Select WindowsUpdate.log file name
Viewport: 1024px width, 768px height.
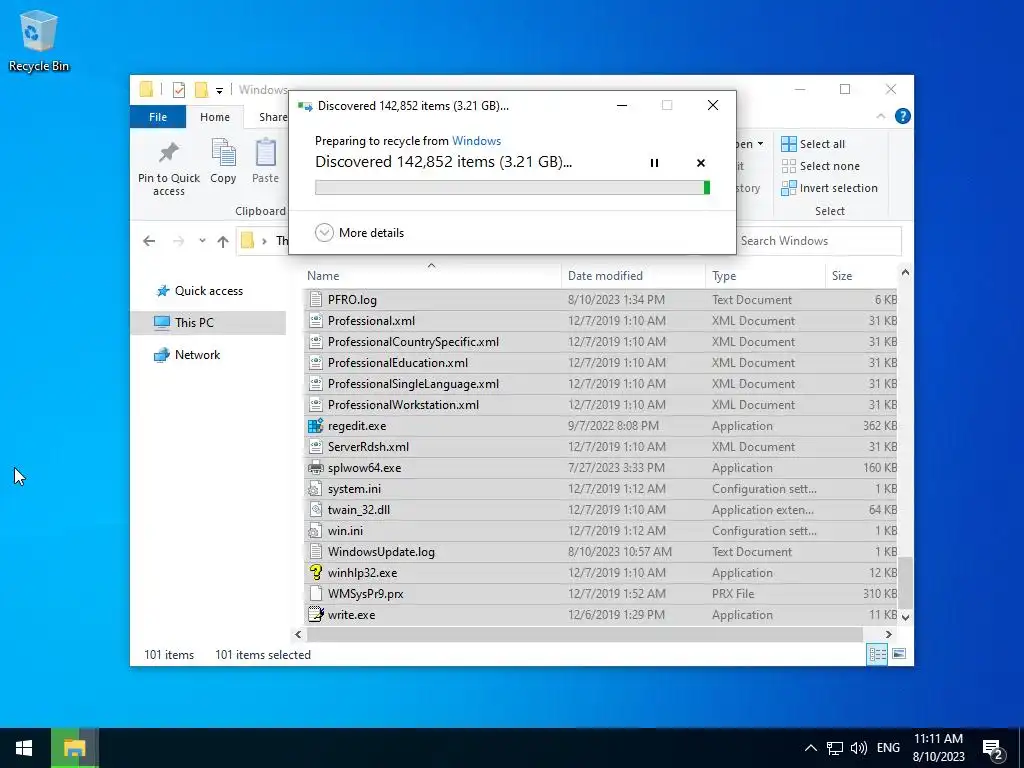coord(381,552)
